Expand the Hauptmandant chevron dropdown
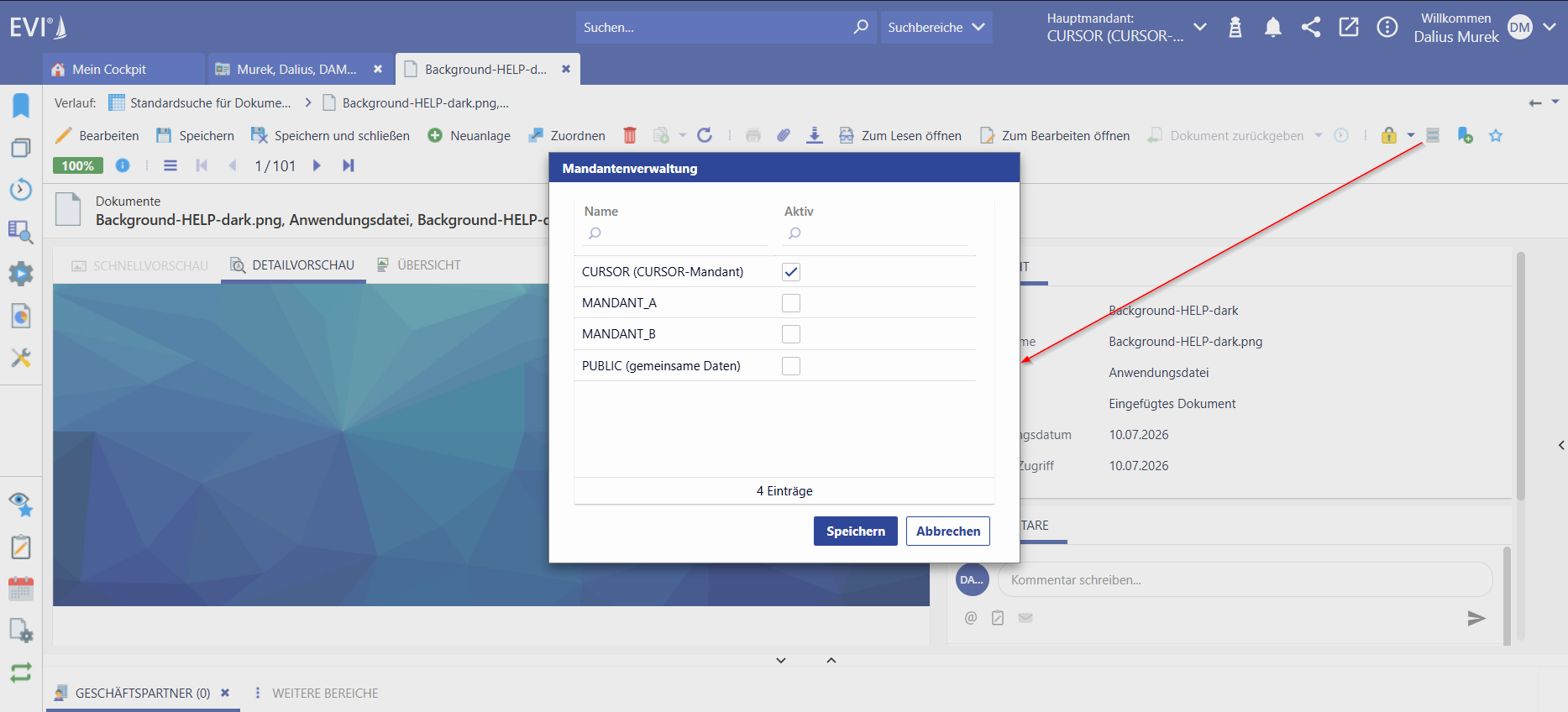Screen dimensions: 1568x712 click(x=1200, y=27)
